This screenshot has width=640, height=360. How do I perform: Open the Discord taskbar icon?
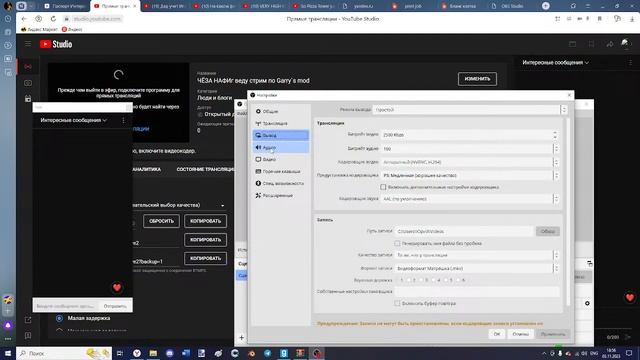coord(169,353)
